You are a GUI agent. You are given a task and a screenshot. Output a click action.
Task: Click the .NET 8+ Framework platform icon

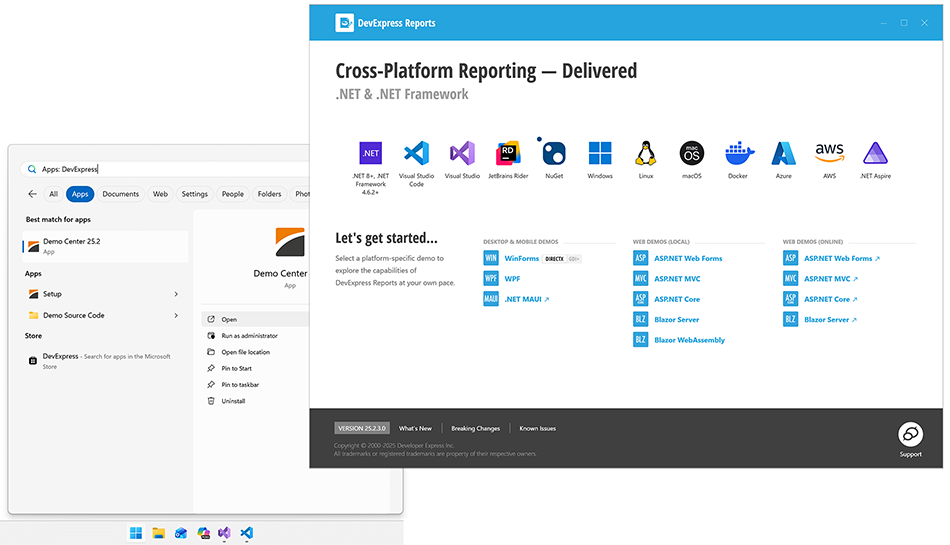click(370, 153)
